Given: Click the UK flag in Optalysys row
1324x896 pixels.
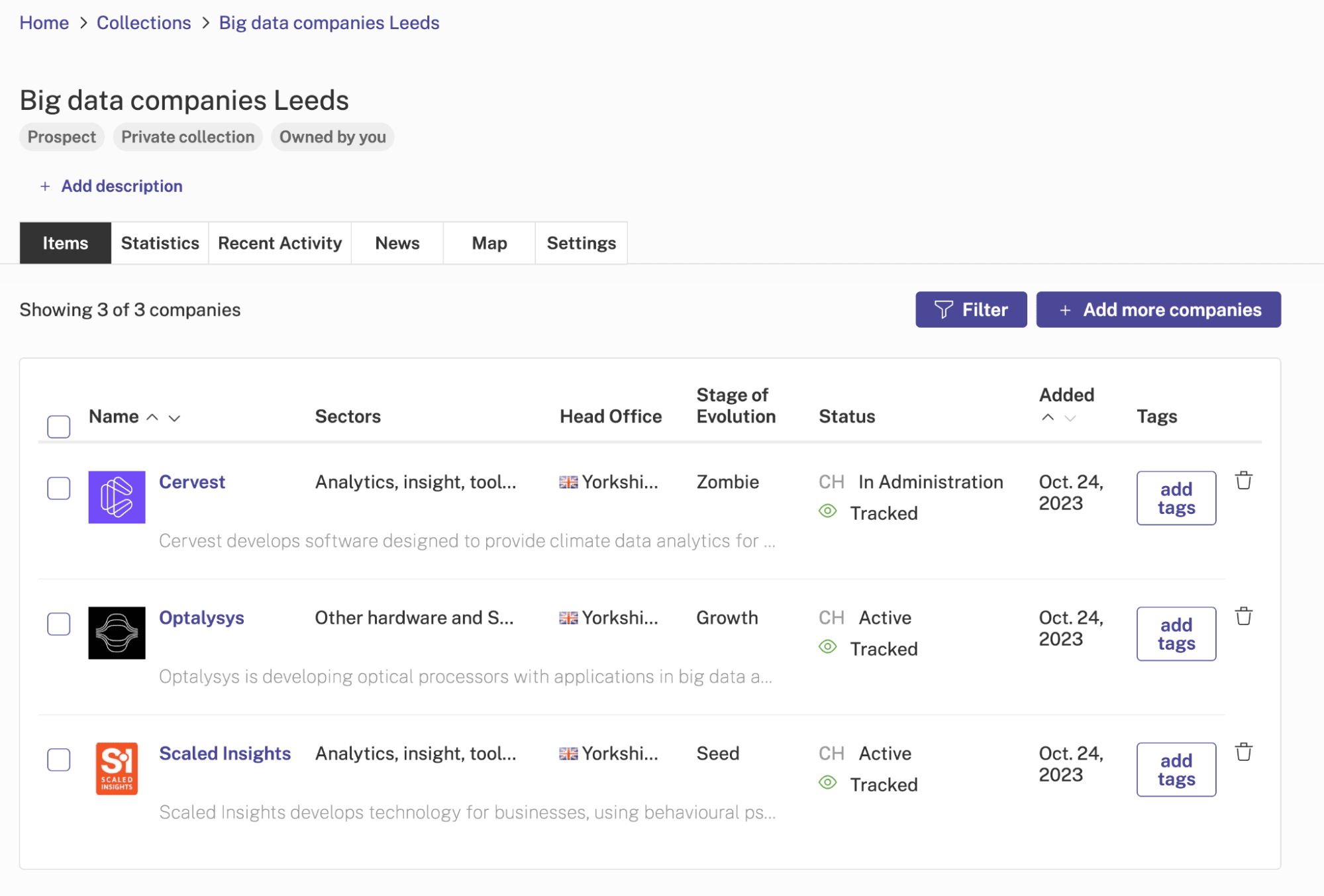Looking at the screenshot, I should (568, 618).
